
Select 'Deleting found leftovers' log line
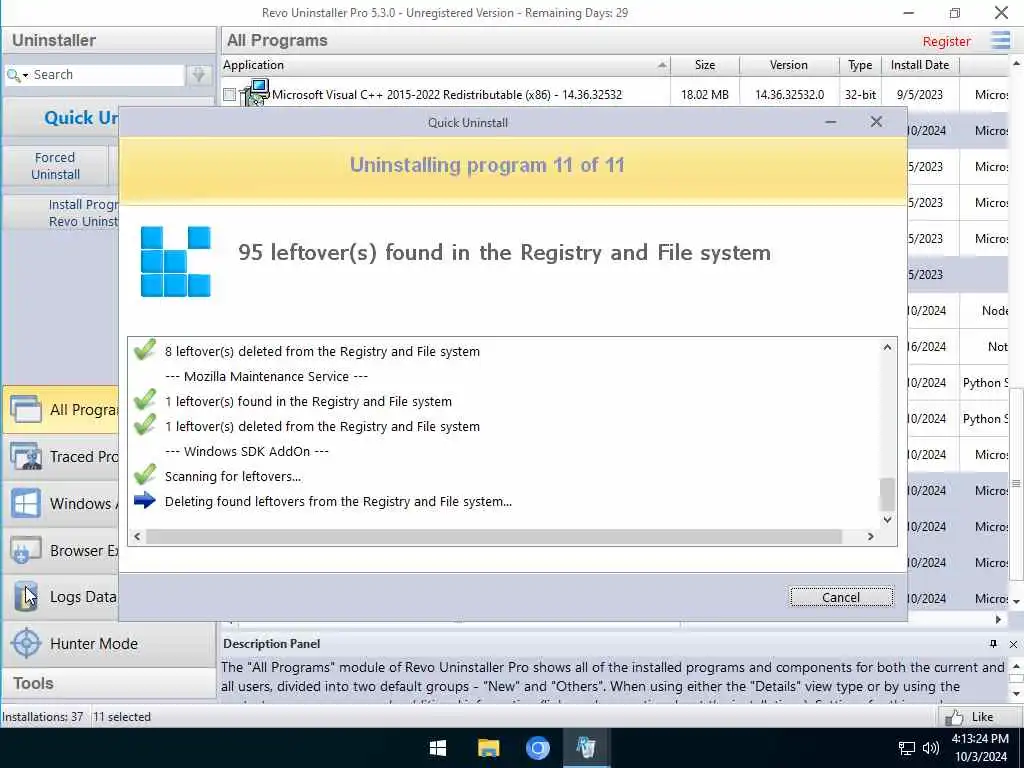338,502
